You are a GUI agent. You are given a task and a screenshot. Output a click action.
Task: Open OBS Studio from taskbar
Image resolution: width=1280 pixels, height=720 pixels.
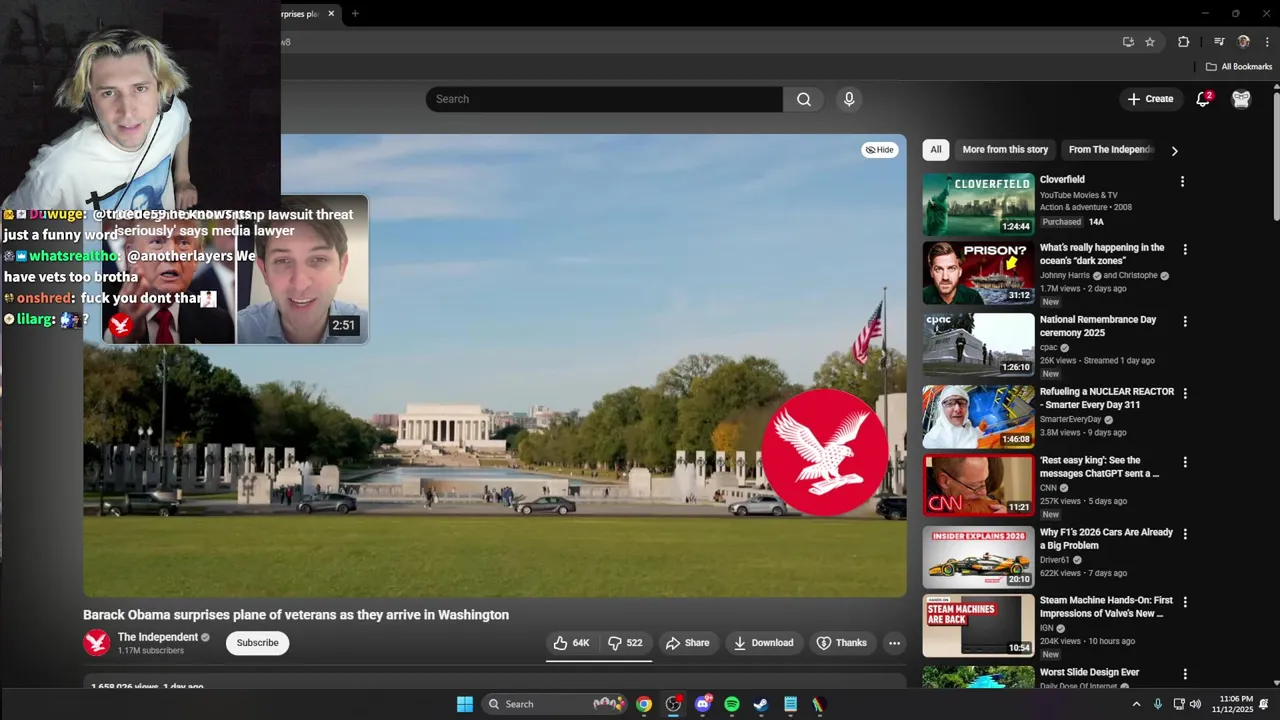pos(673,704)
